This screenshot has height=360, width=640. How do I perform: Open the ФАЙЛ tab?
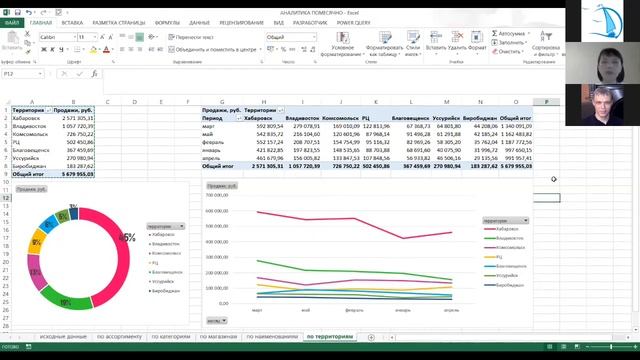pyautogui.click(x=12, y=23)
